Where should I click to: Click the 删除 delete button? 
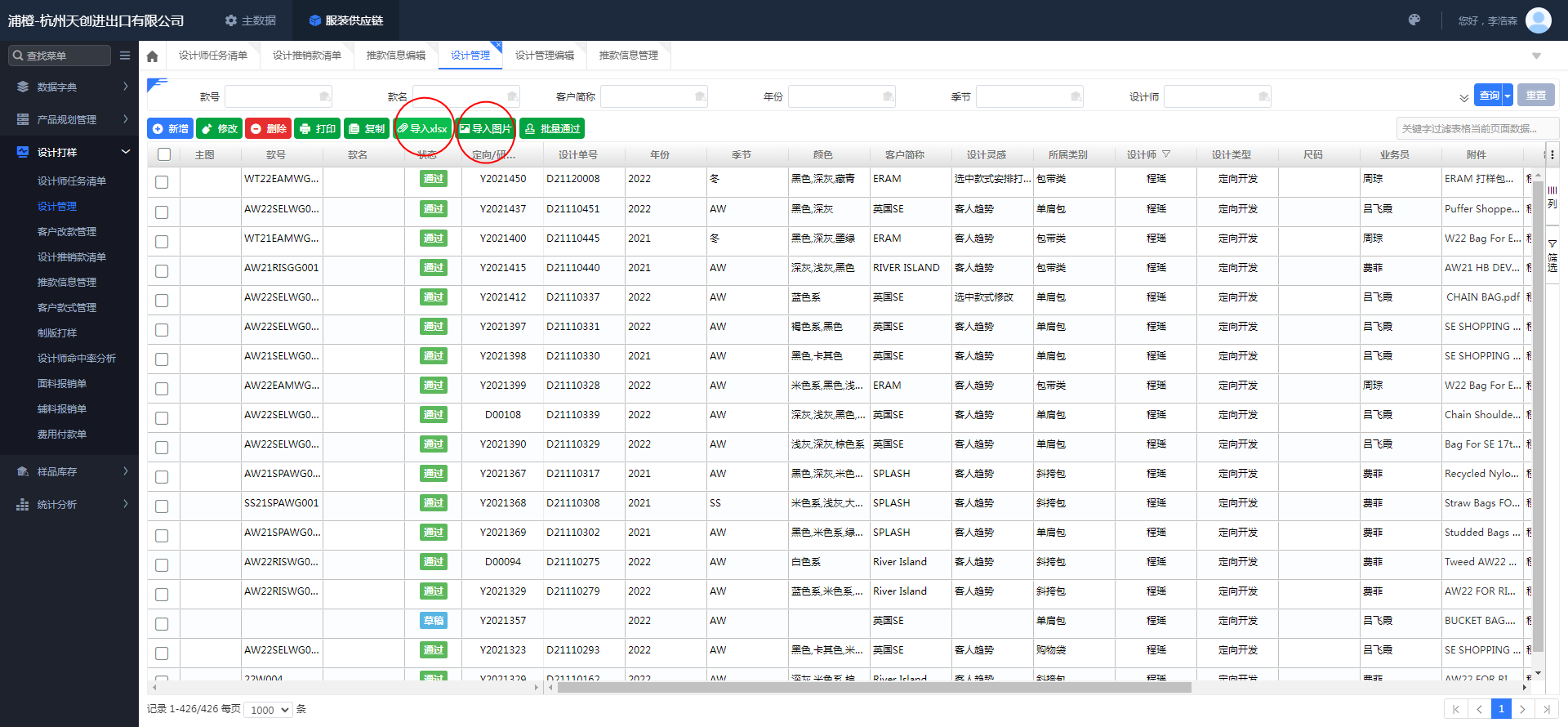pos(268,128)
